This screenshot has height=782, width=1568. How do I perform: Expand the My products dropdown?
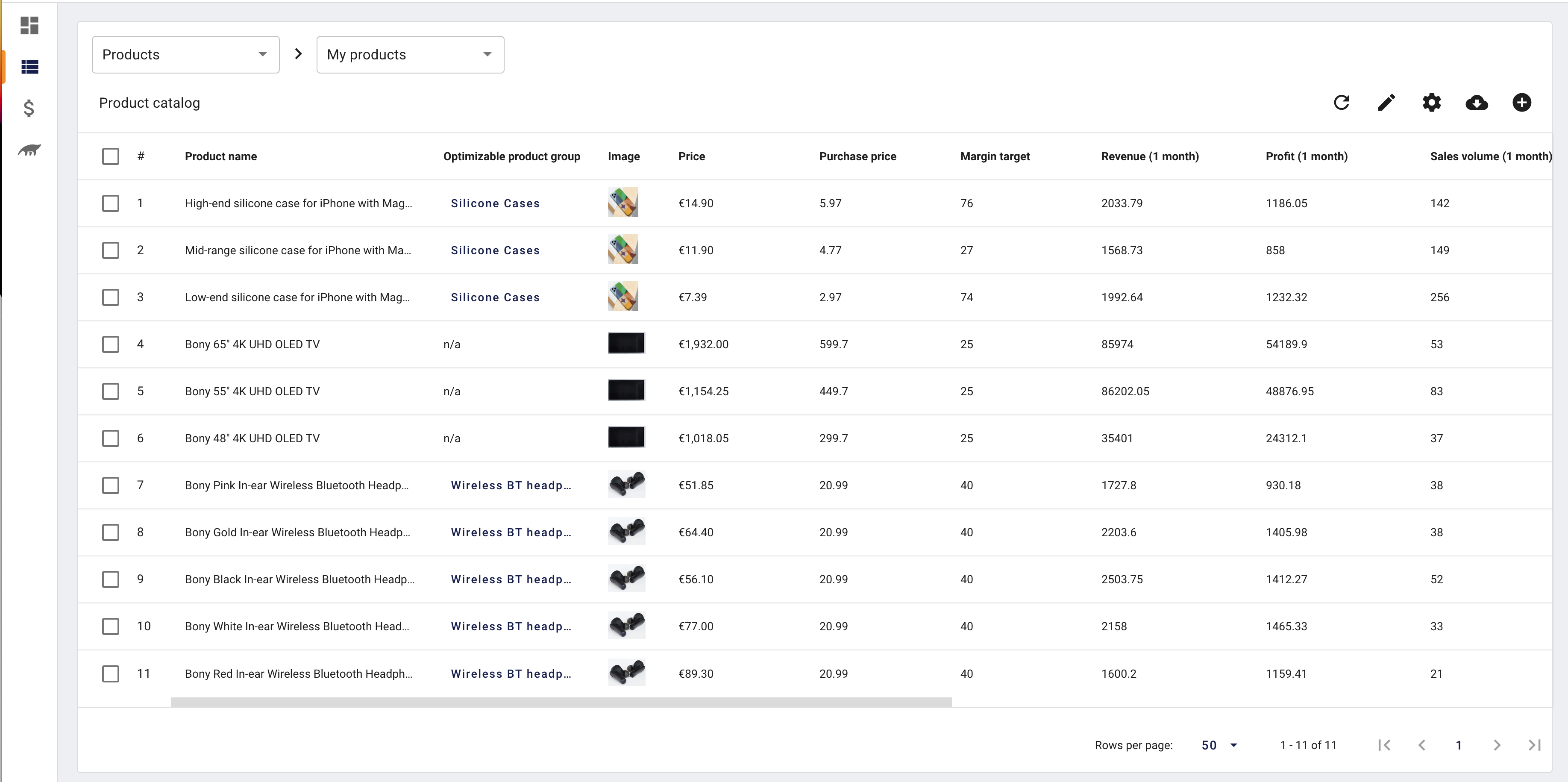410,55
